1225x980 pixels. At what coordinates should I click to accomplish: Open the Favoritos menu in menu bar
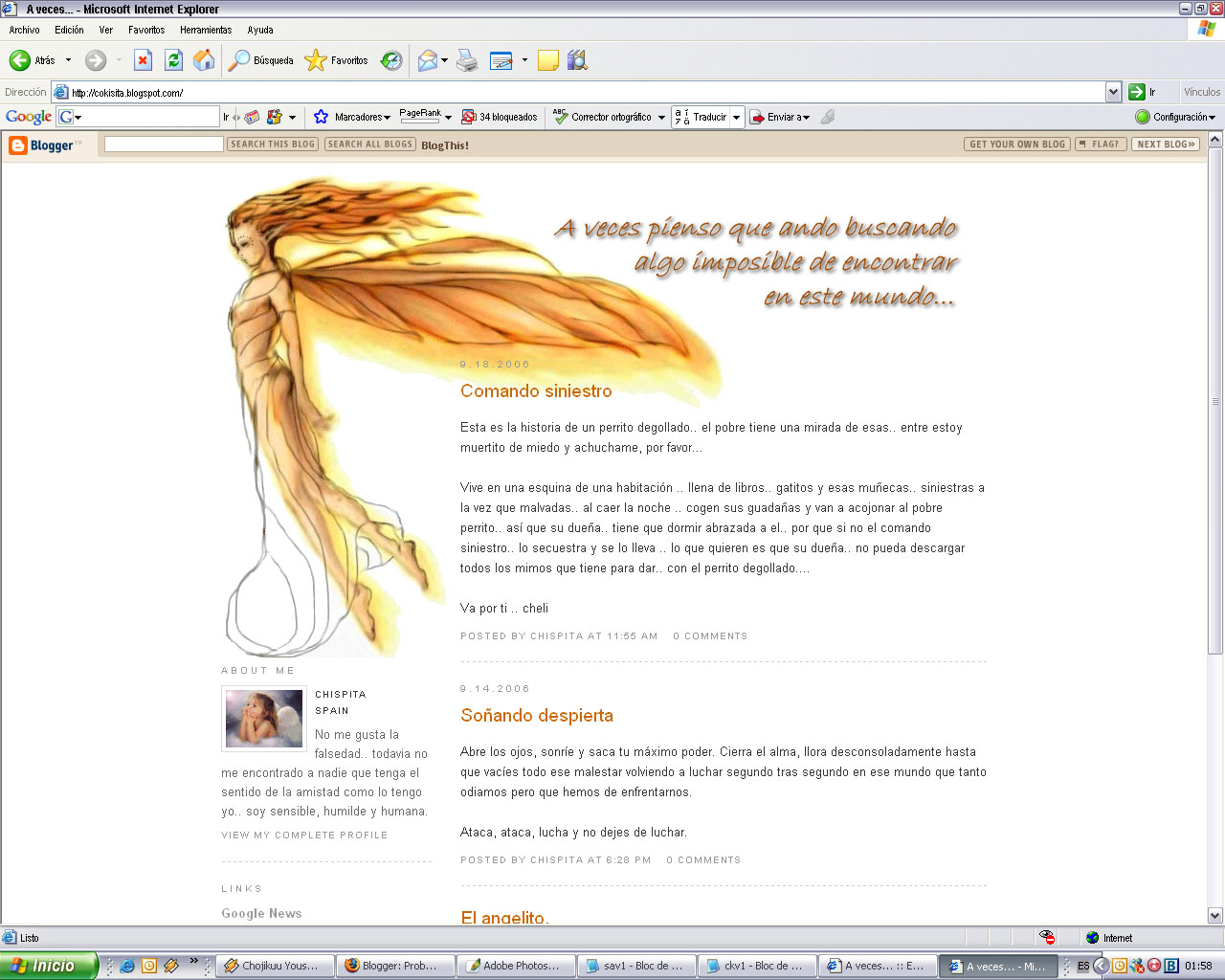pyautogui.click(x=146, y=30)
